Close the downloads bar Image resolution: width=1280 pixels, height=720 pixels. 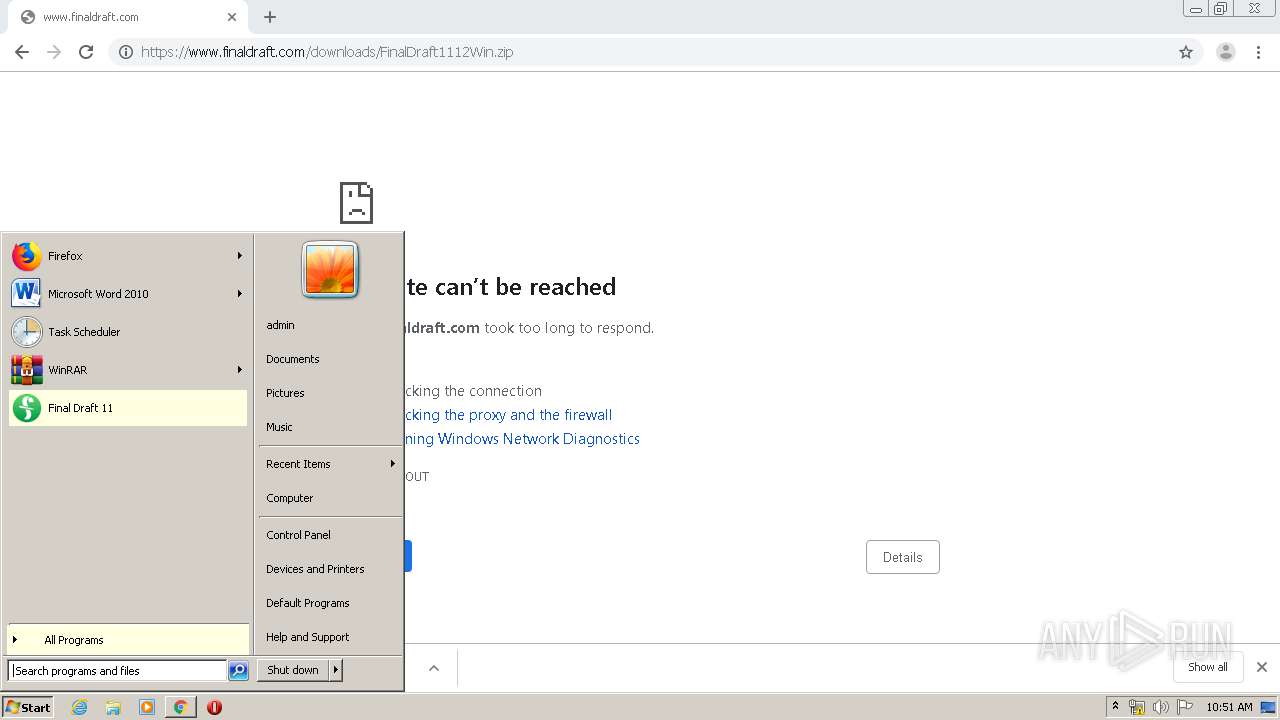1262,667
